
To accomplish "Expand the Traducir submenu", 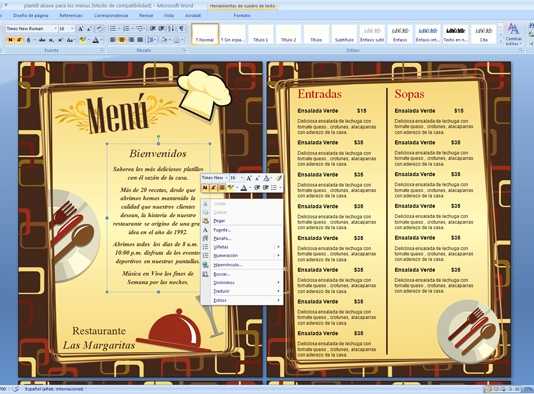I will (242, 291).
